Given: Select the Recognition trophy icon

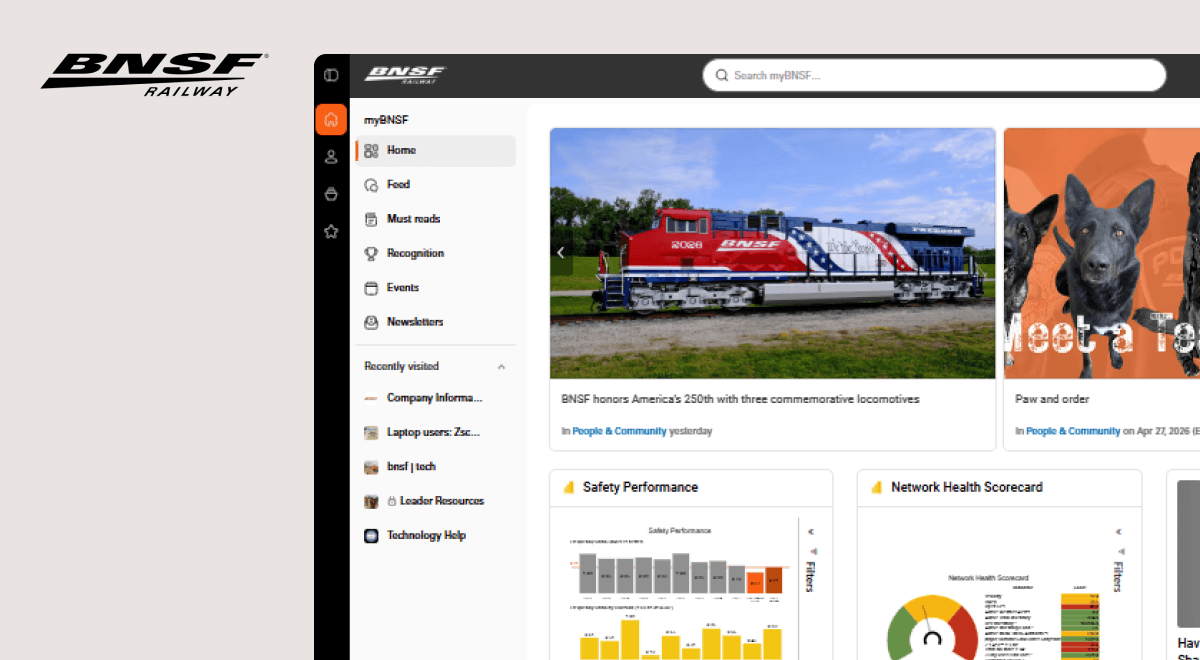Looking at the screenshot, I should pos(371,254).
